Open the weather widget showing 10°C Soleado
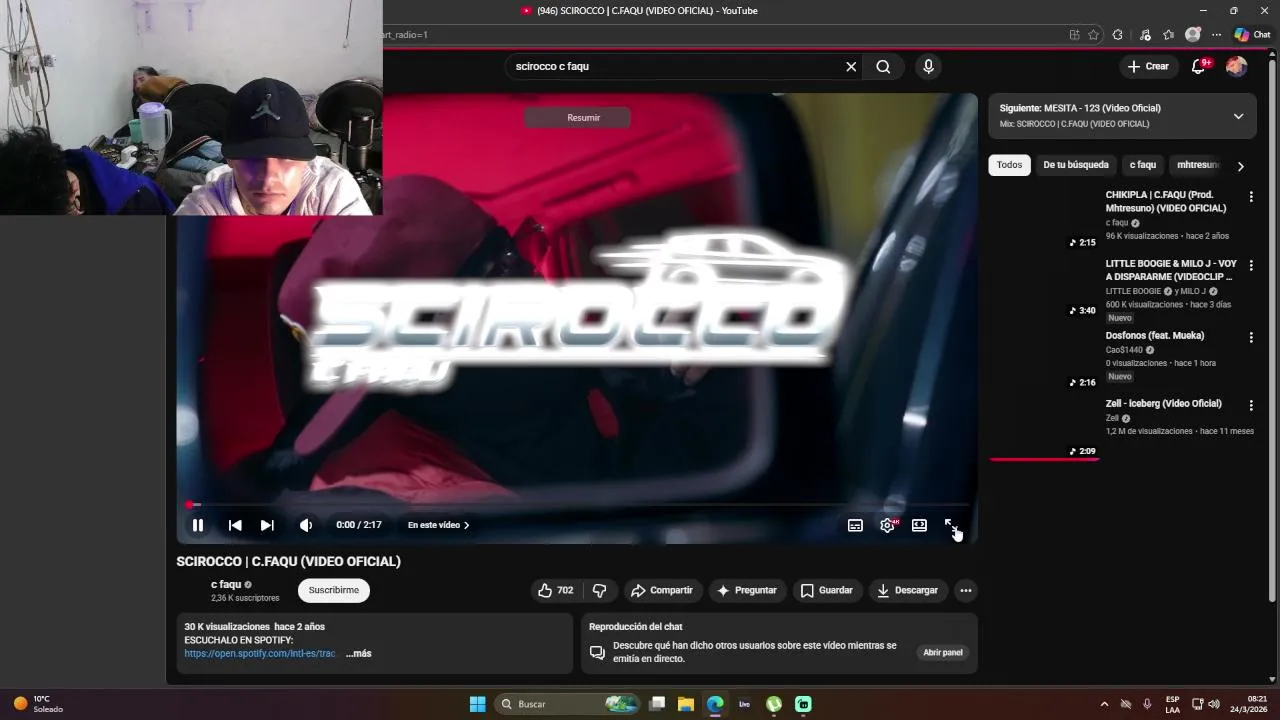This screenshot has height=720, width=1280. (x=37, y=704)
